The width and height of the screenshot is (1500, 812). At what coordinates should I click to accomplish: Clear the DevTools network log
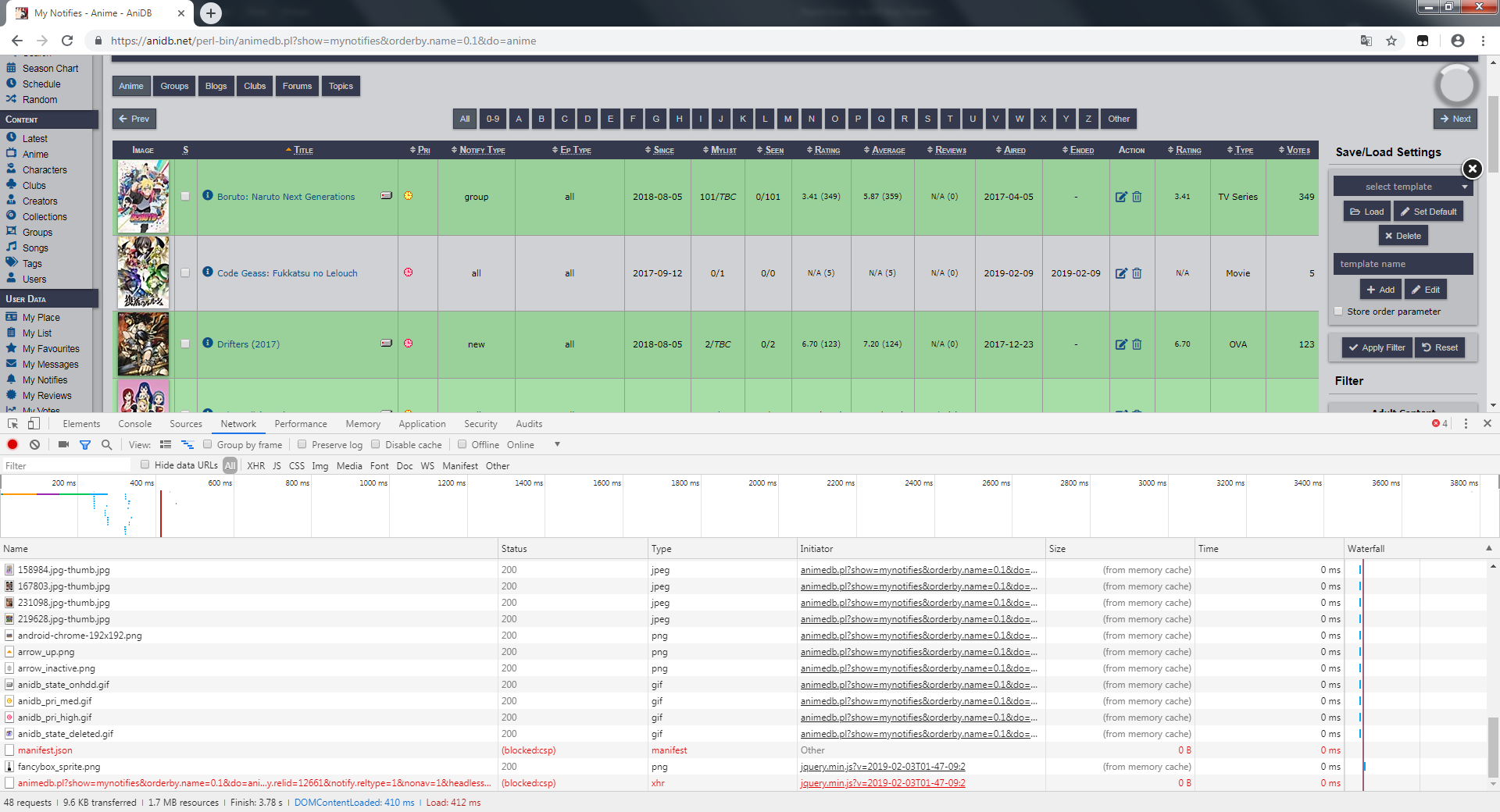click(x=34, y=445)
